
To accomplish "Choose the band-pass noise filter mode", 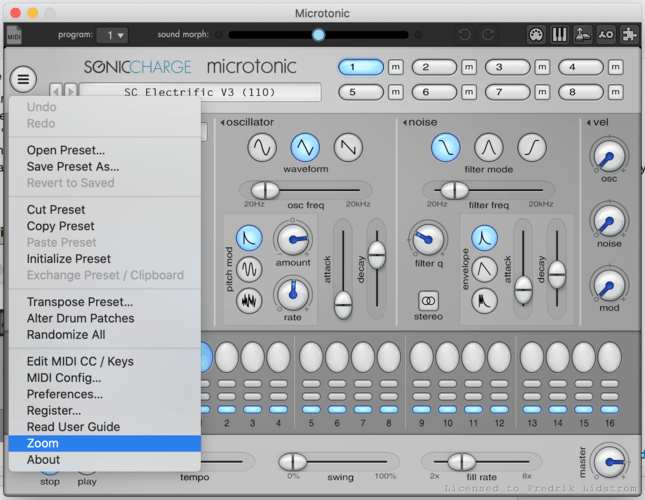I will click(489, 147).
